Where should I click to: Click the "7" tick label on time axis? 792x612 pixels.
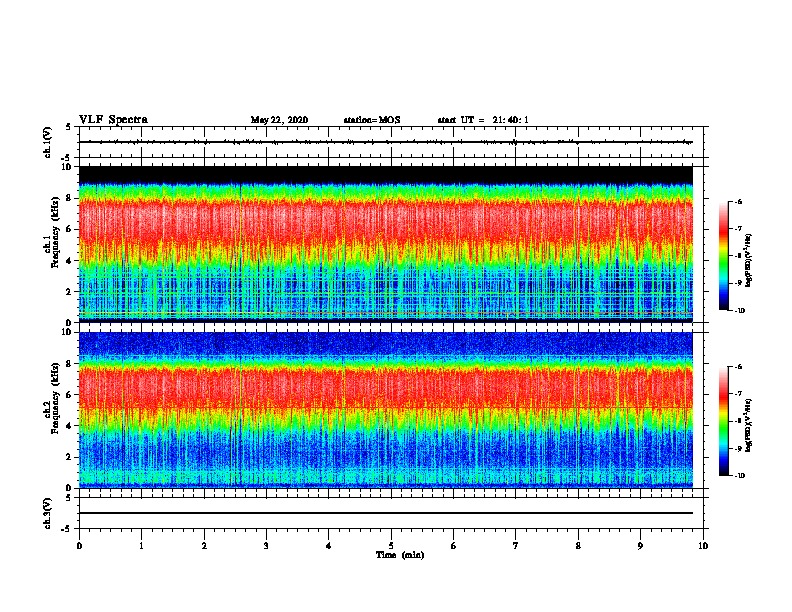pos(516,546)
